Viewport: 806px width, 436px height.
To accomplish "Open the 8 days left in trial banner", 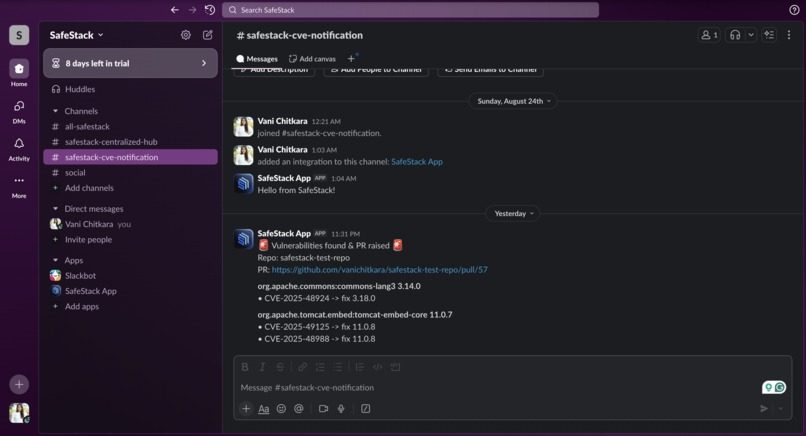I will click(x=131, y=63).
